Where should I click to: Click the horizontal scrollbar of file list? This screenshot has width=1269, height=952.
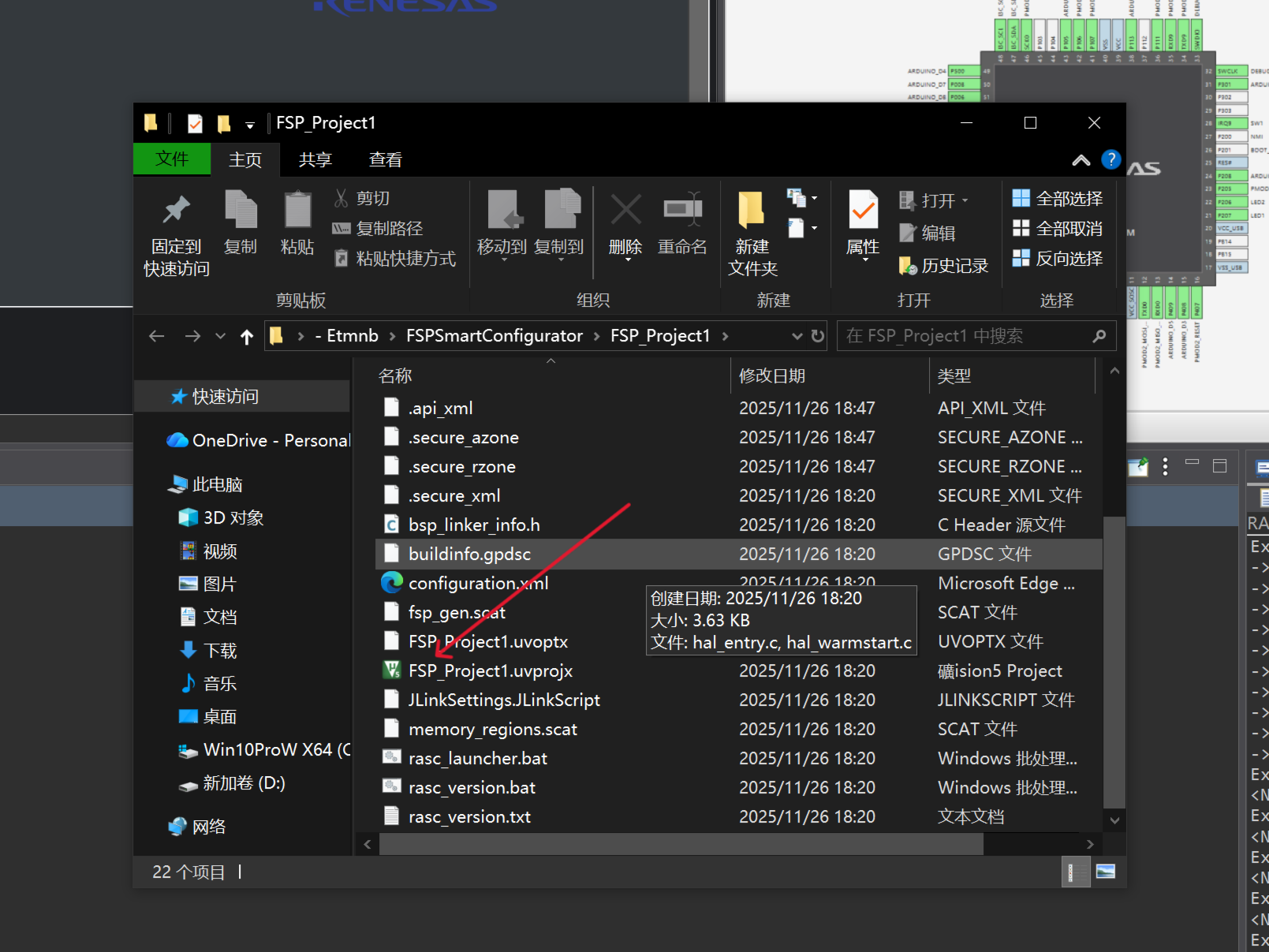point(681,844)
